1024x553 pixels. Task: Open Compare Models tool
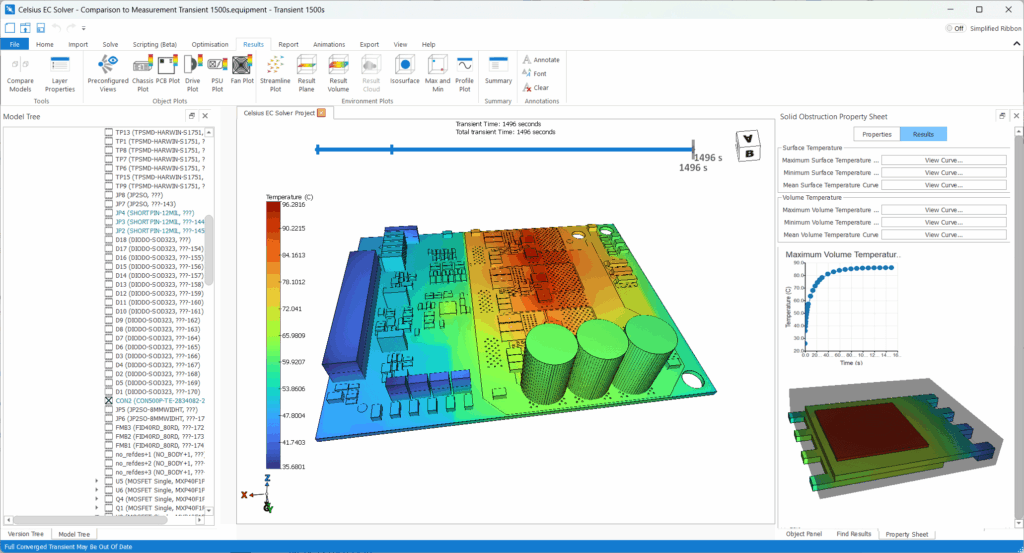[x=20, y=74]
